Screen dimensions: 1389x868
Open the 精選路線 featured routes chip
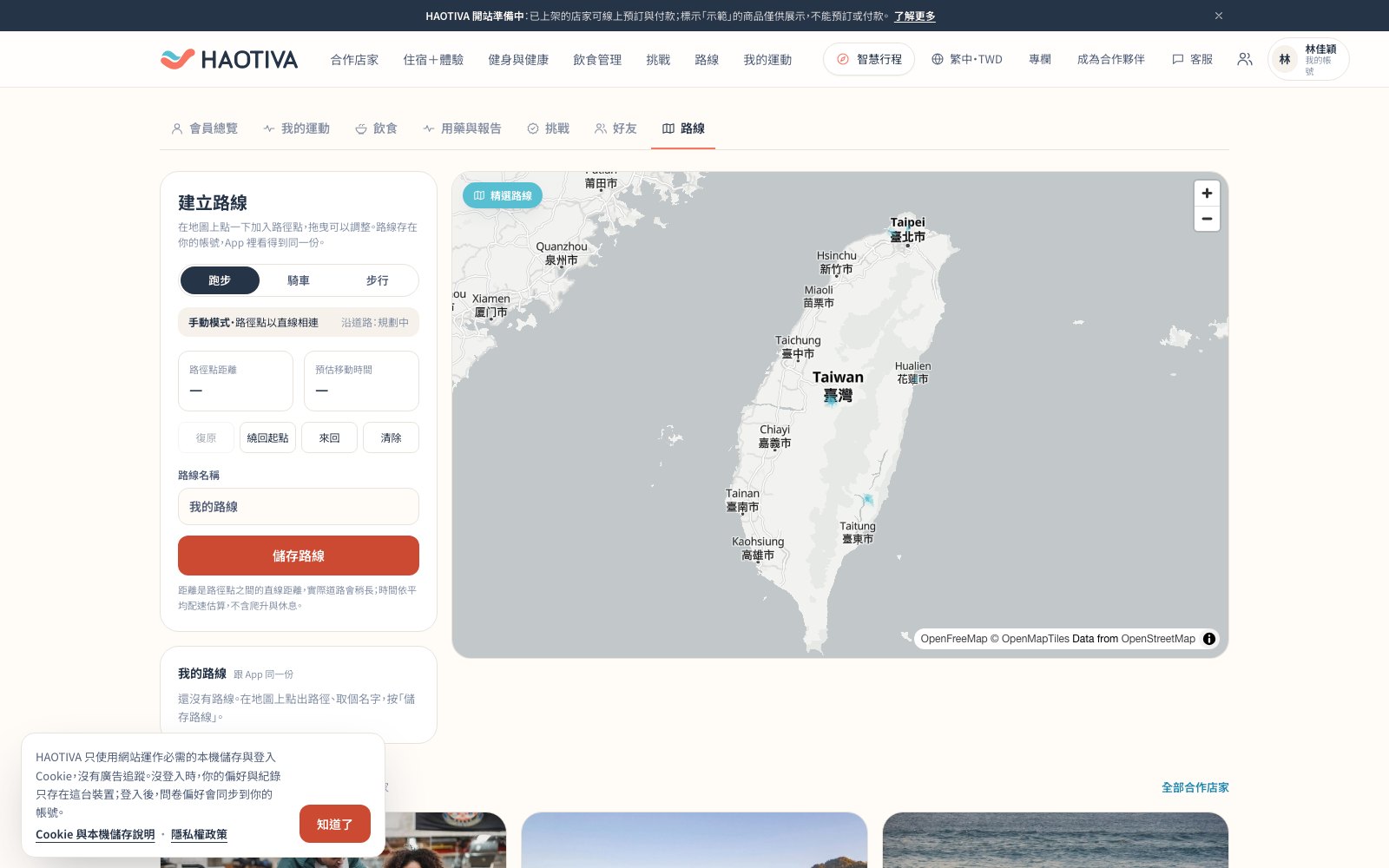coord(503,195)
